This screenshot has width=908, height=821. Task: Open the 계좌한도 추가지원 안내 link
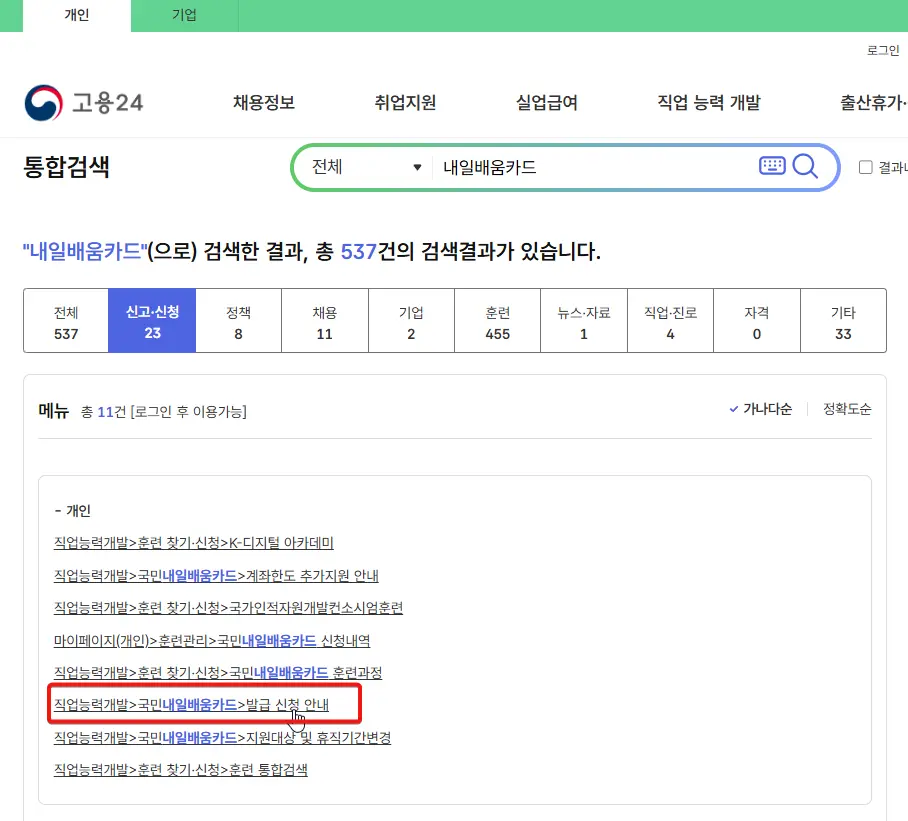pyautogui.click(x=216, y=576)
